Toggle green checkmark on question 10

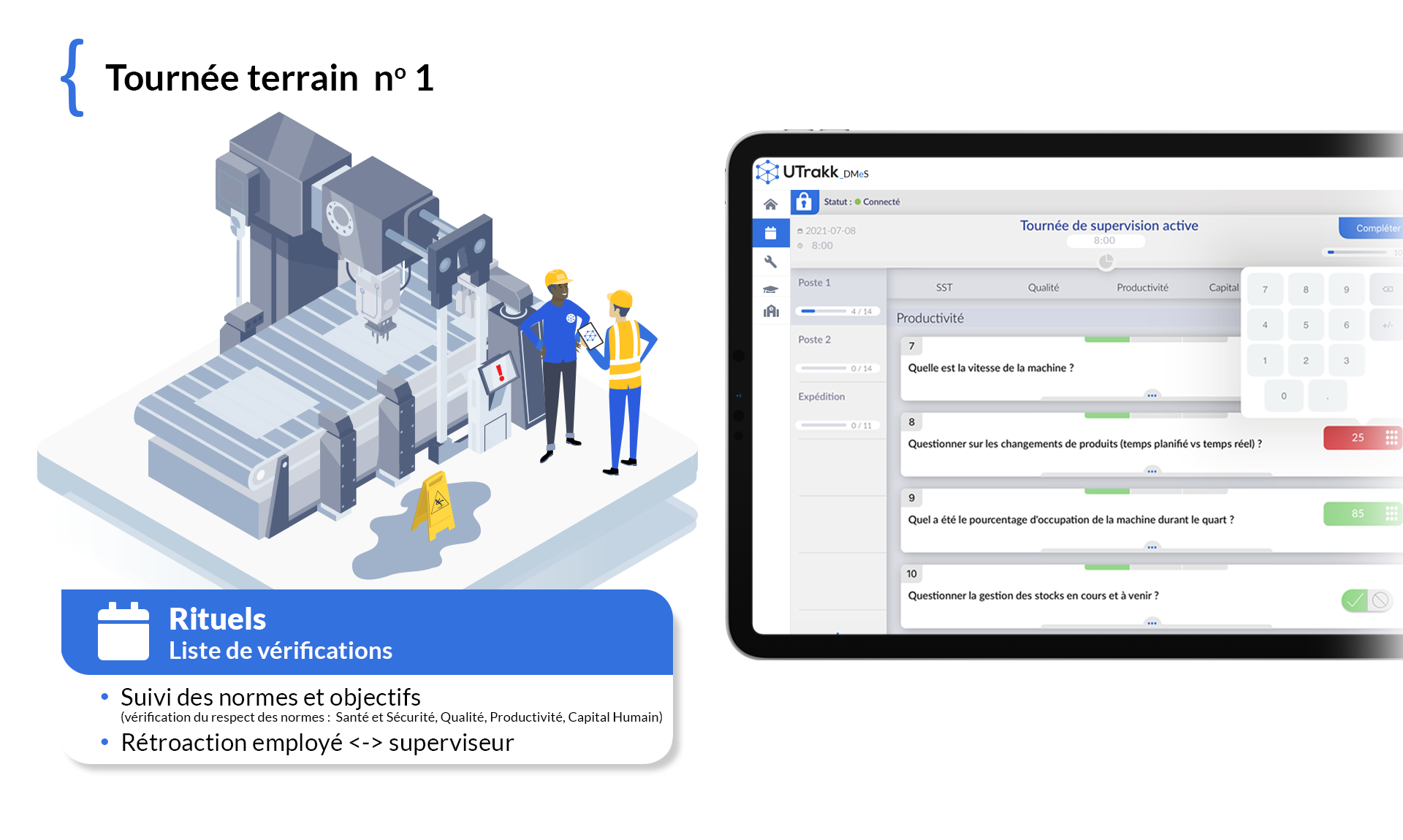(1354, 600)
